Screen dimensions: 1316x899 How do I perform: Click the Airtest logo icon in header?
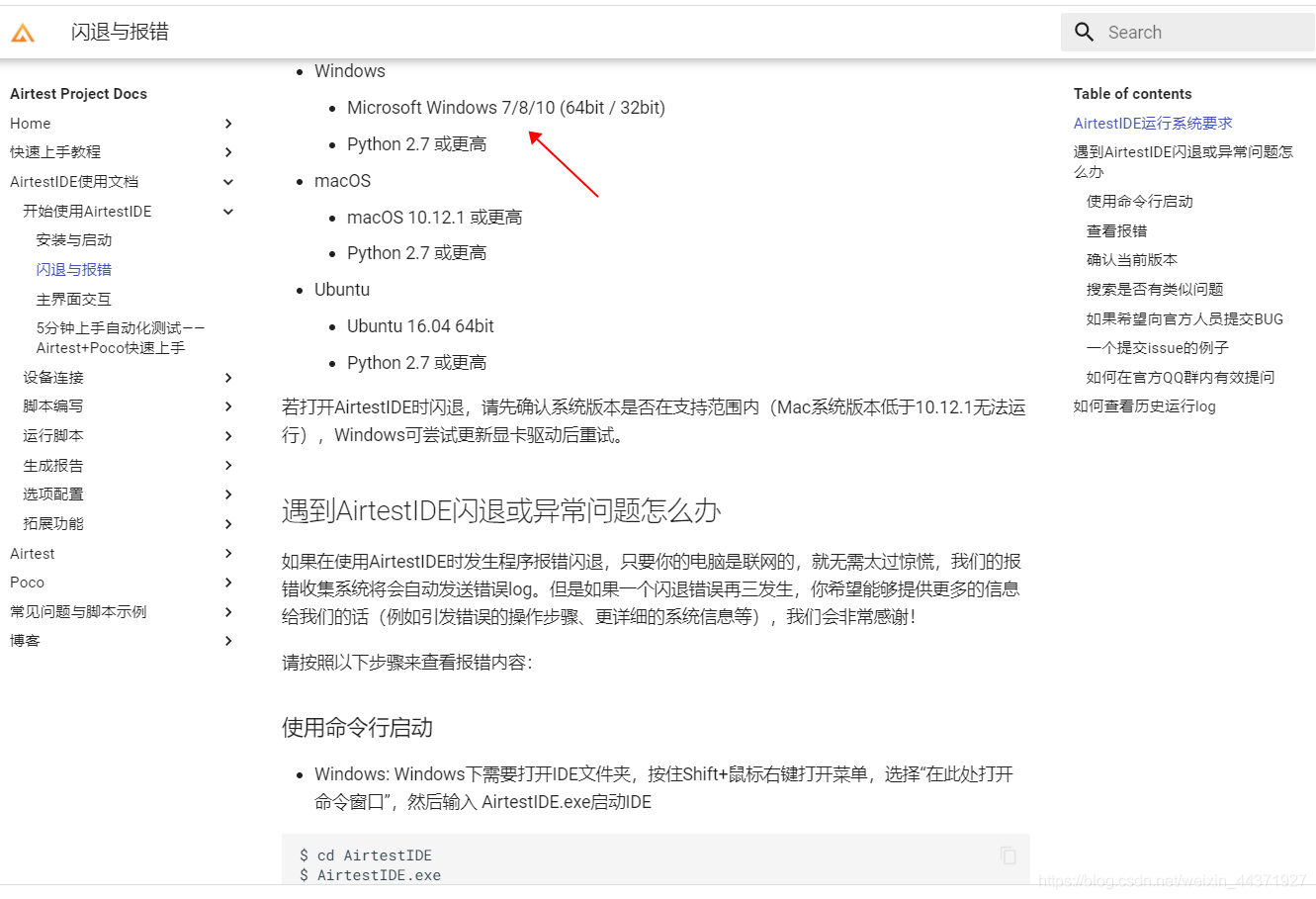click(23, 33)
